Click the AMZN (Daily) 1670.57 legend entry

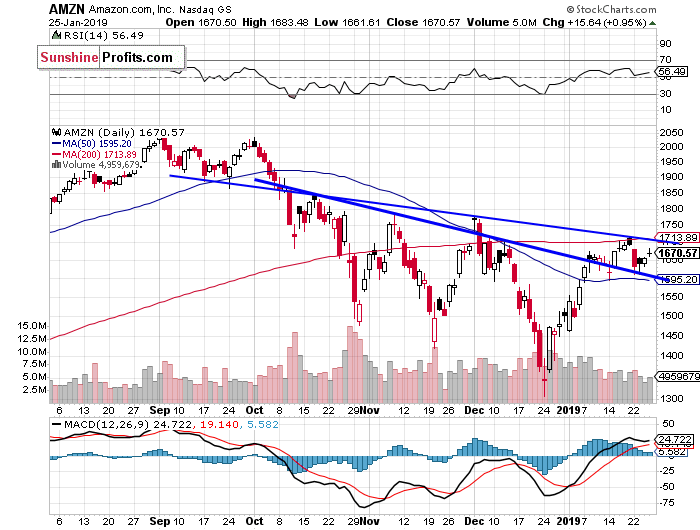[x=124, y=132]
